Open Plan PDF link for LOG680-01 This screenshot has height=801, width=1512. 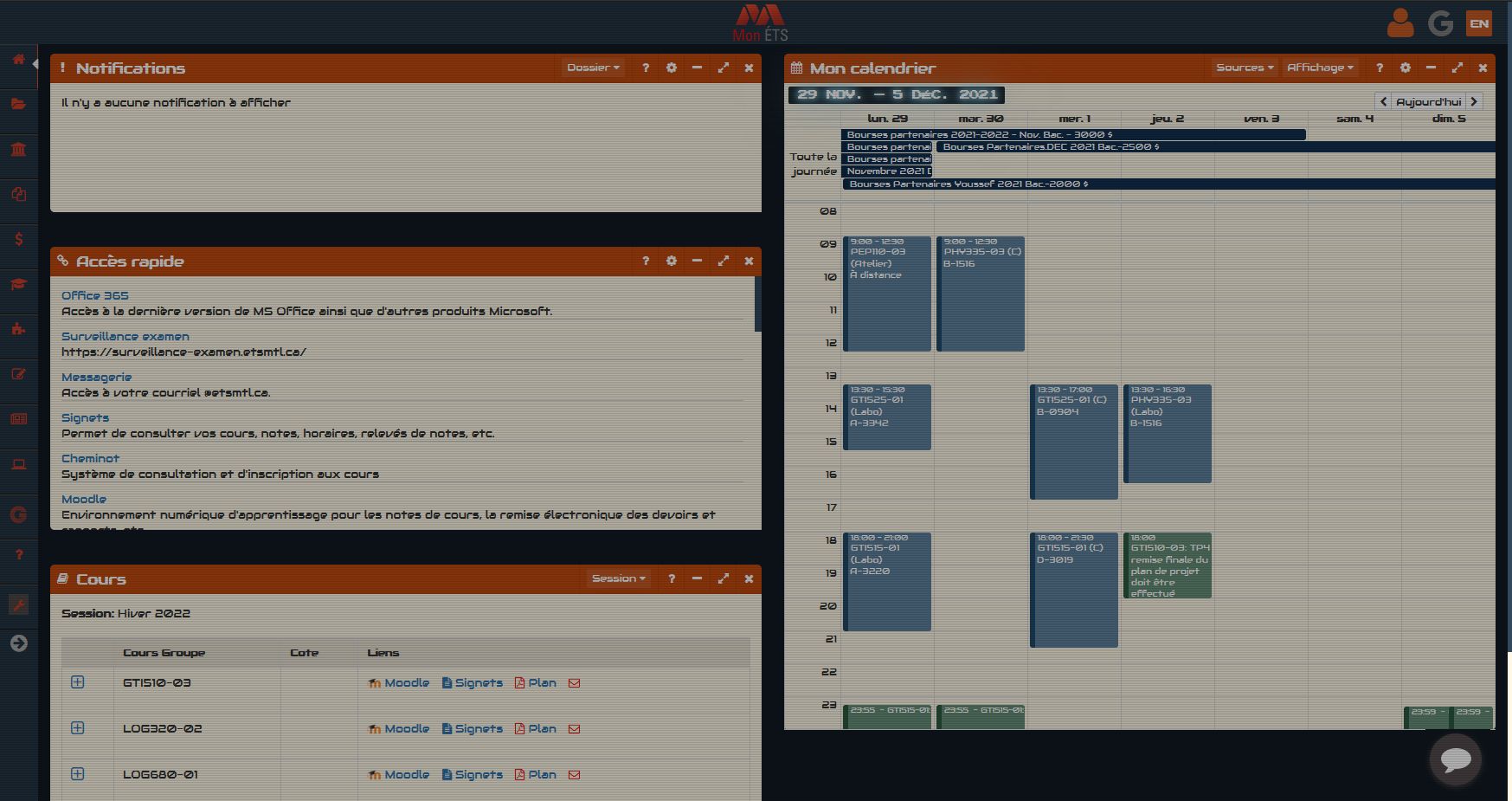pyautogui.click(x=536, y=774)
